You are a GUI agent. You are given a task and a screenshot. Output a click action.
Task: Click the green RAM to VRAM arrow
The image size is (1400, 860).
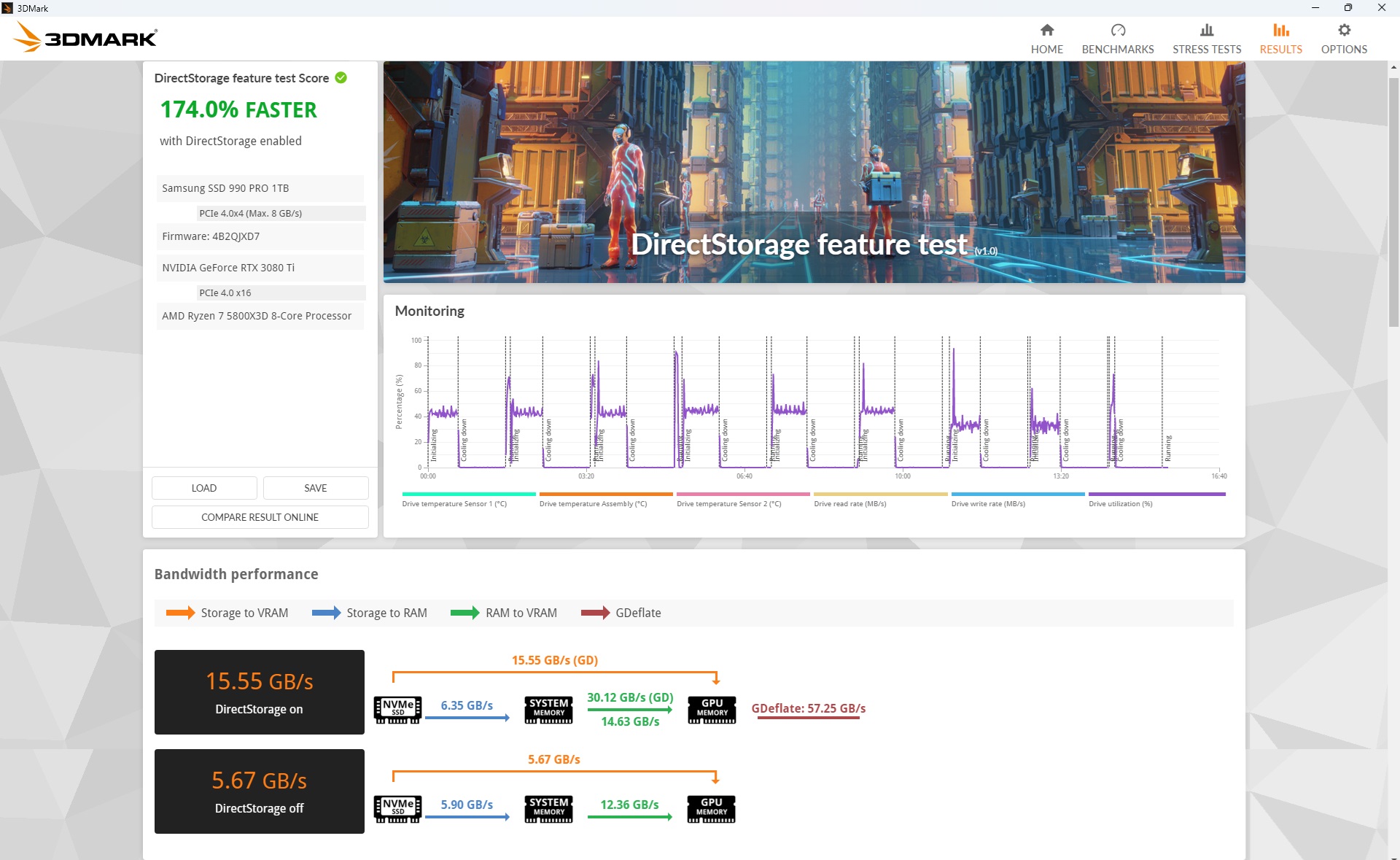464,613
